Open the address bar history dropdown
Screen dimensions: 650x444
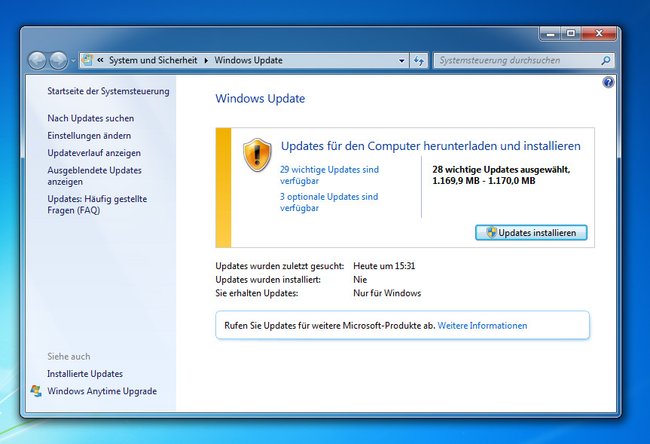pos(401,61)
